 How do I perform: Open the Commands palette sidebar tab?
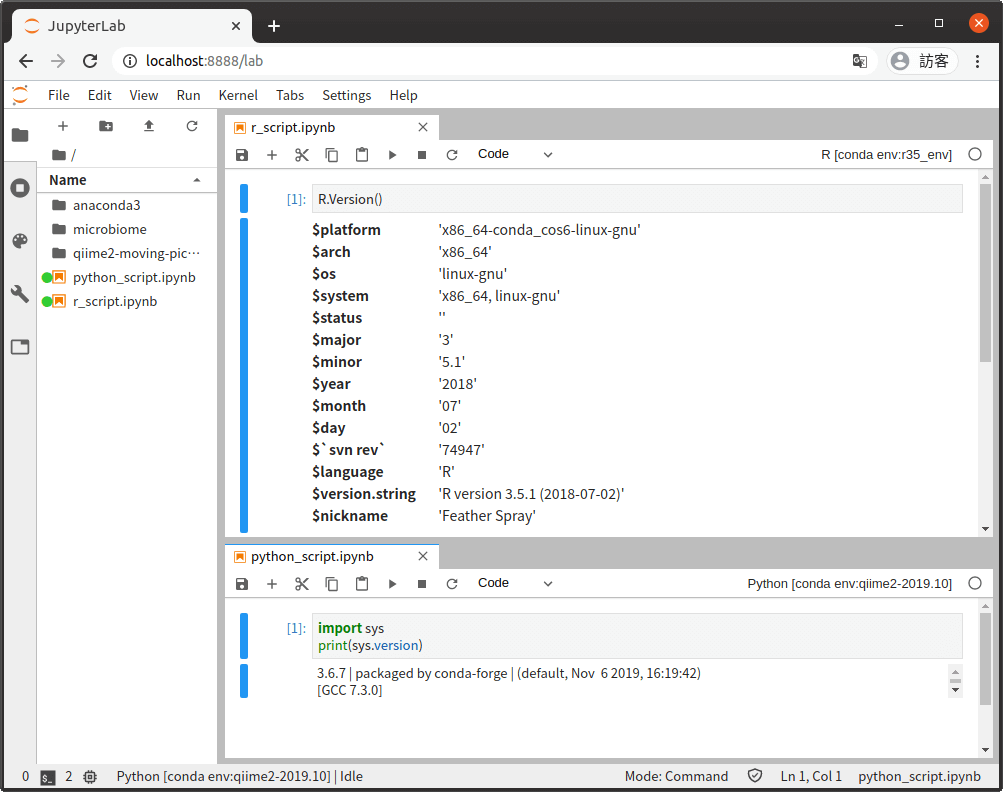(20, 241)
